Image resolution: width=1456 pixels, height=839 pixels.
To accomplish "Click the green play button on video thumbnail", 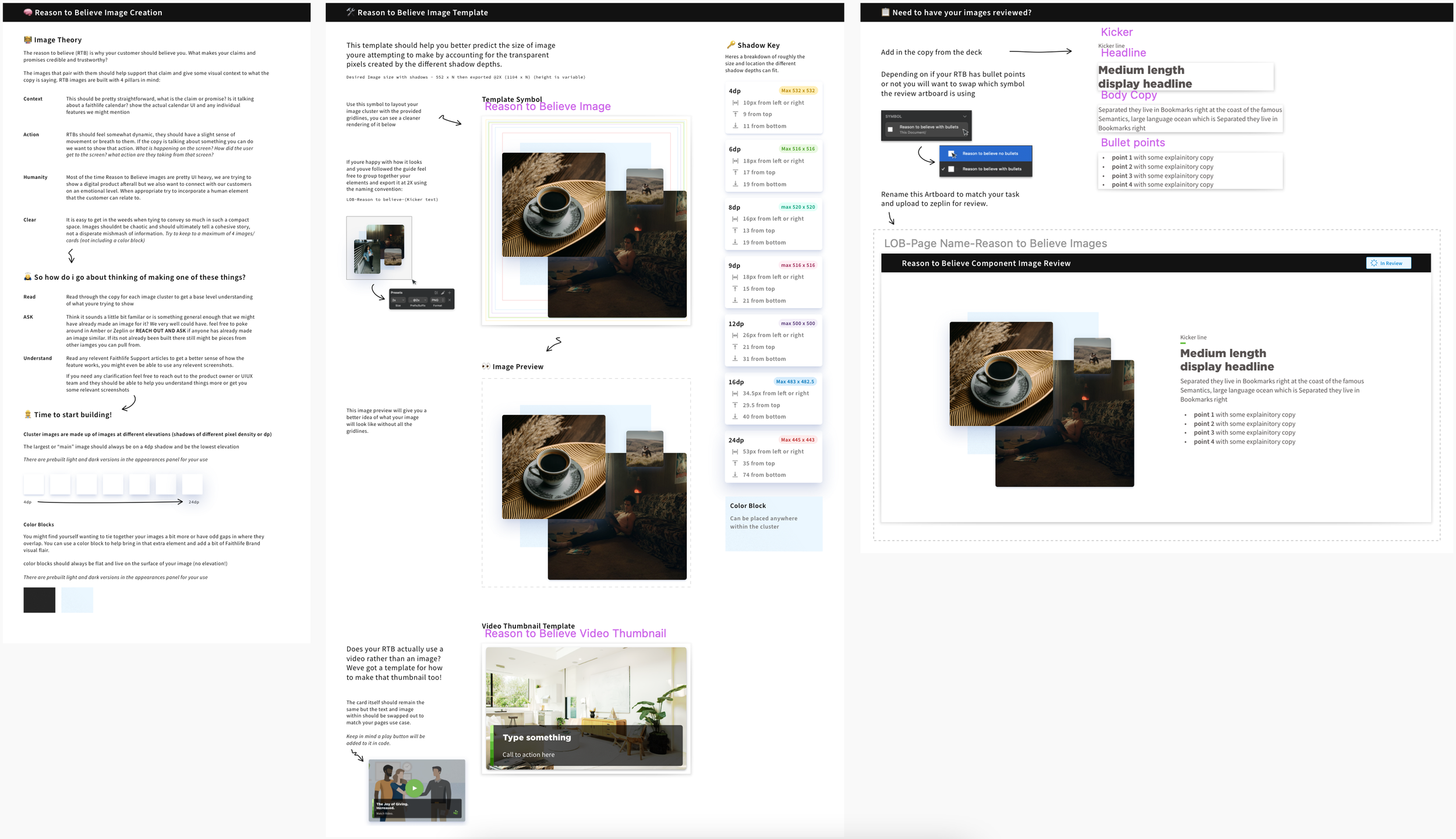I will [x=414, y=788].
